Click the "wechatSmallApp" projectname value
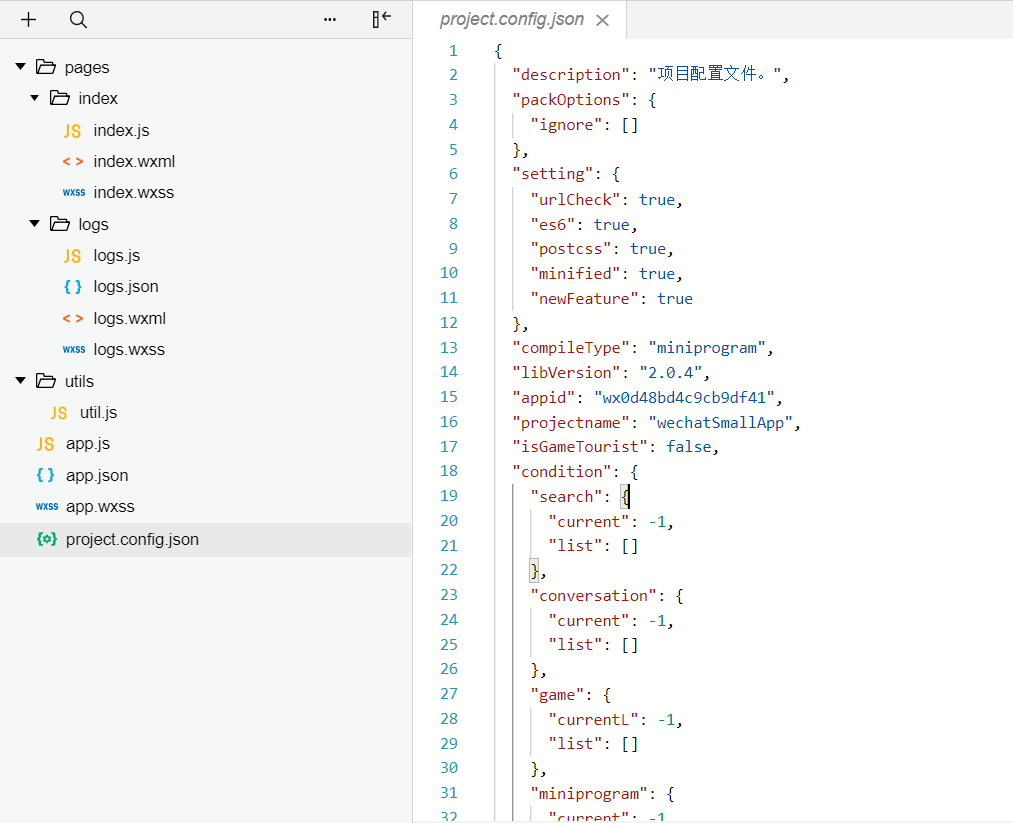1013x823 pixels. tap(720, 423)
